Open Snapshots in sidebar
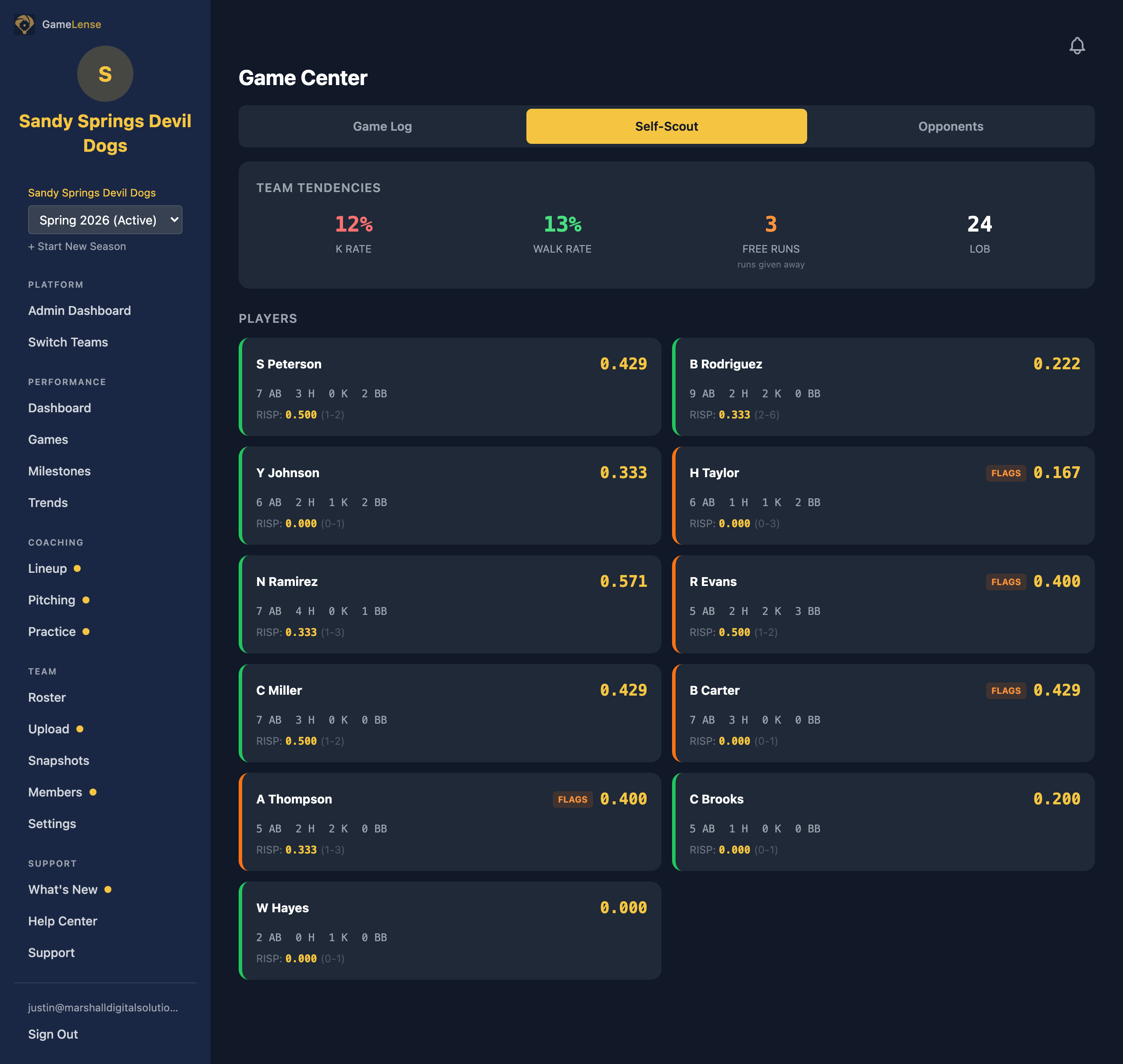Image resolution: width=1123 pixels, height=1064 pixels. point(59,761)
